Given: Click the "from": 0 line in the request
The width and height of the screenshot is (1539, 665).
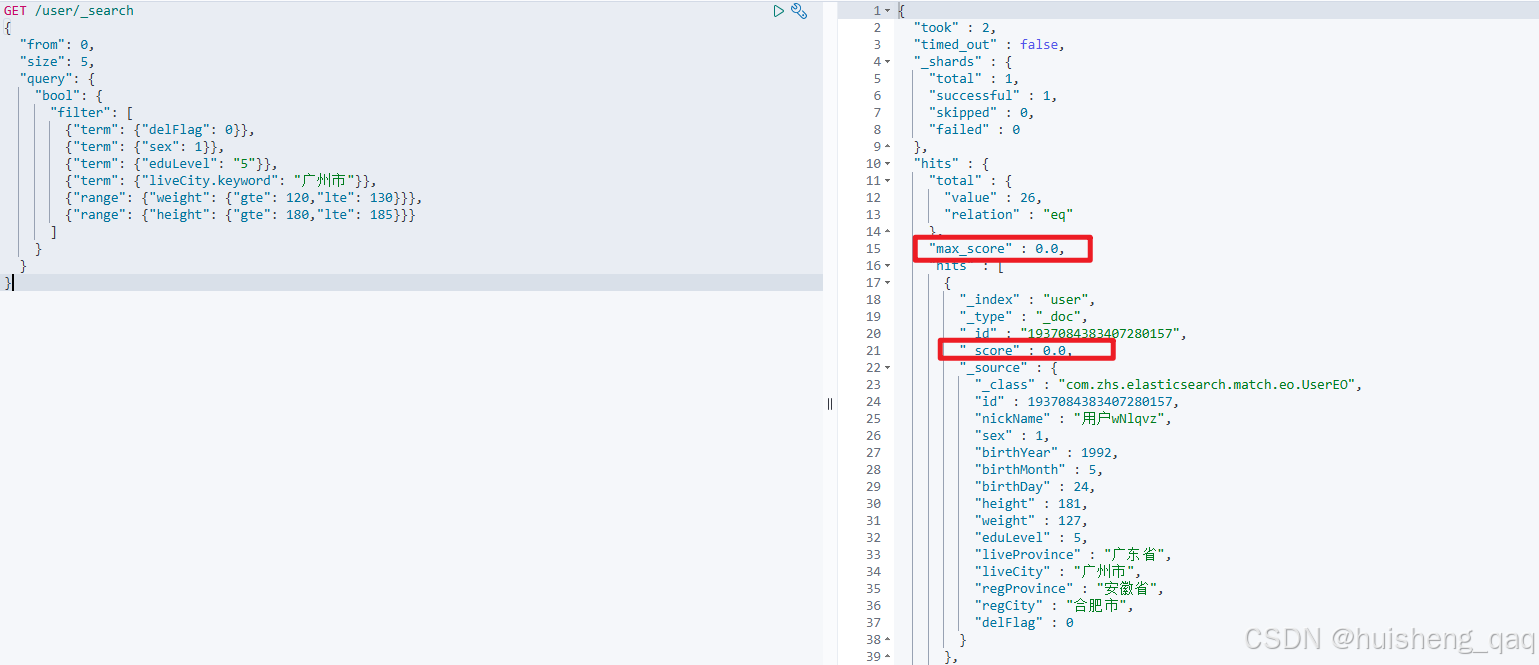Looking at the screenshot, I should 57,45.
